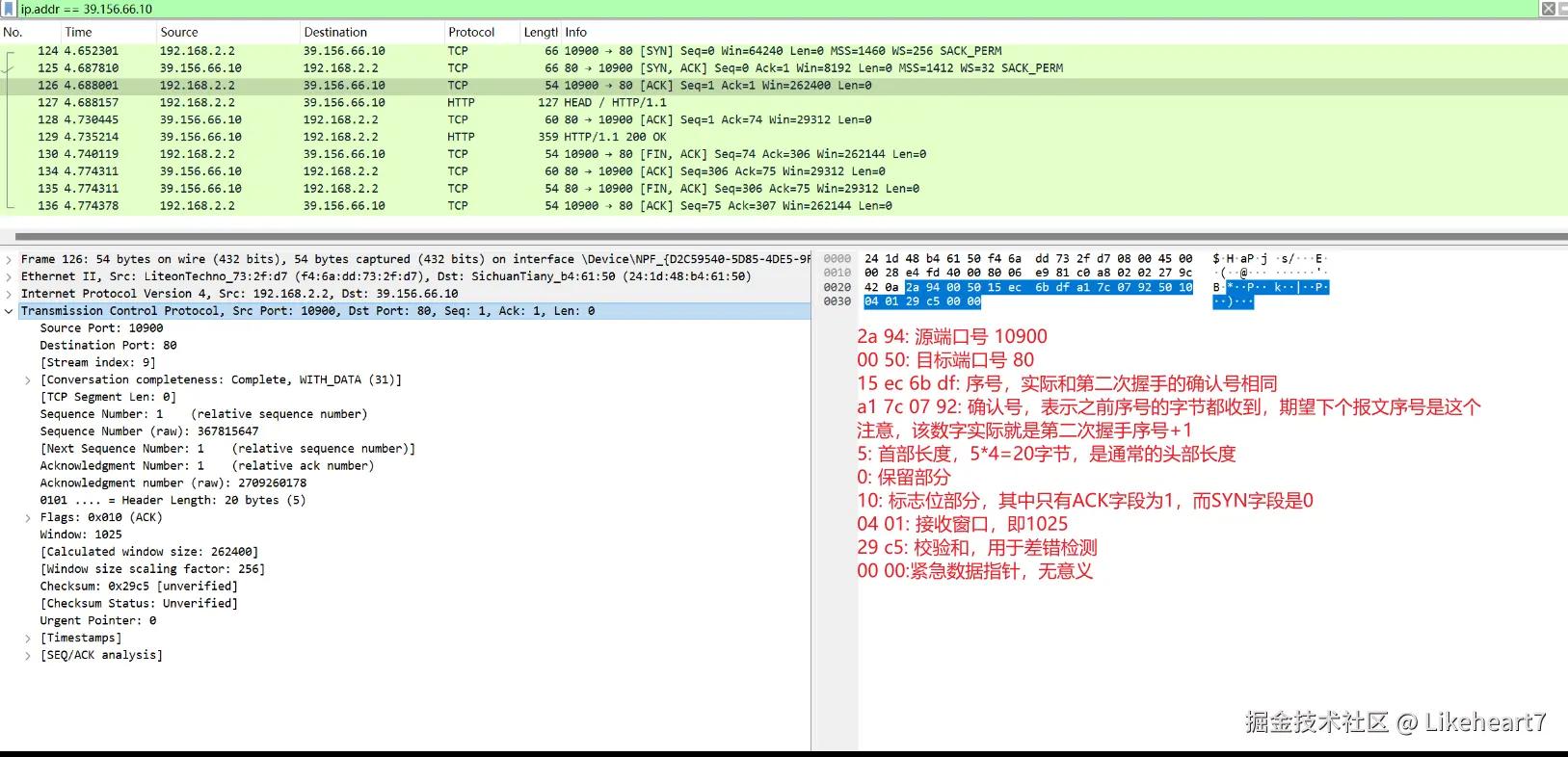Select Sequence Number (raw): 367815647

pyautogui.click(x=149, y=431)
